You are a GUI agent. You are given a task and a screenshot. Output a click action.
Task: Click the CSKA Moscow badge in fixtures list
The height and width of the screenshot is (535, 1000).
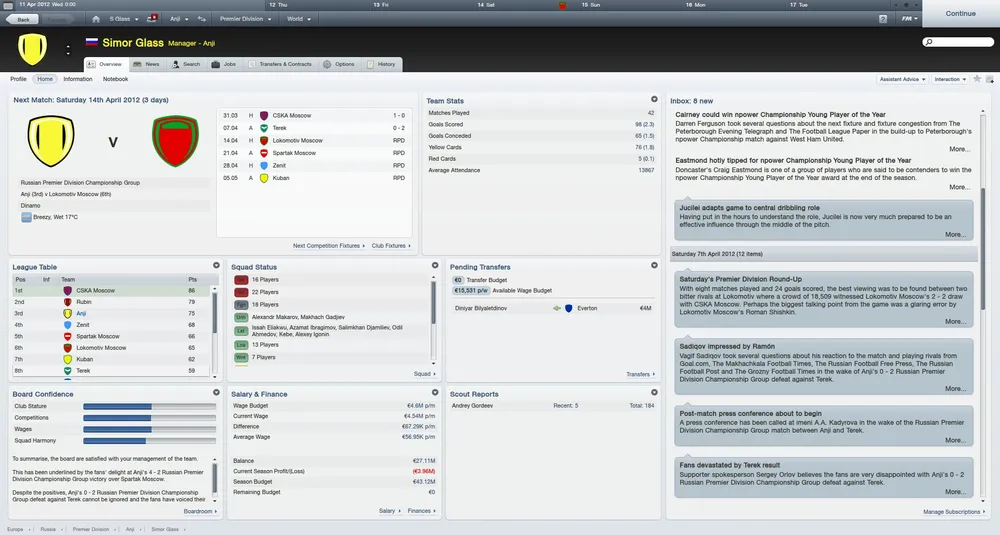pyautogui.click(x=263, y=115)
